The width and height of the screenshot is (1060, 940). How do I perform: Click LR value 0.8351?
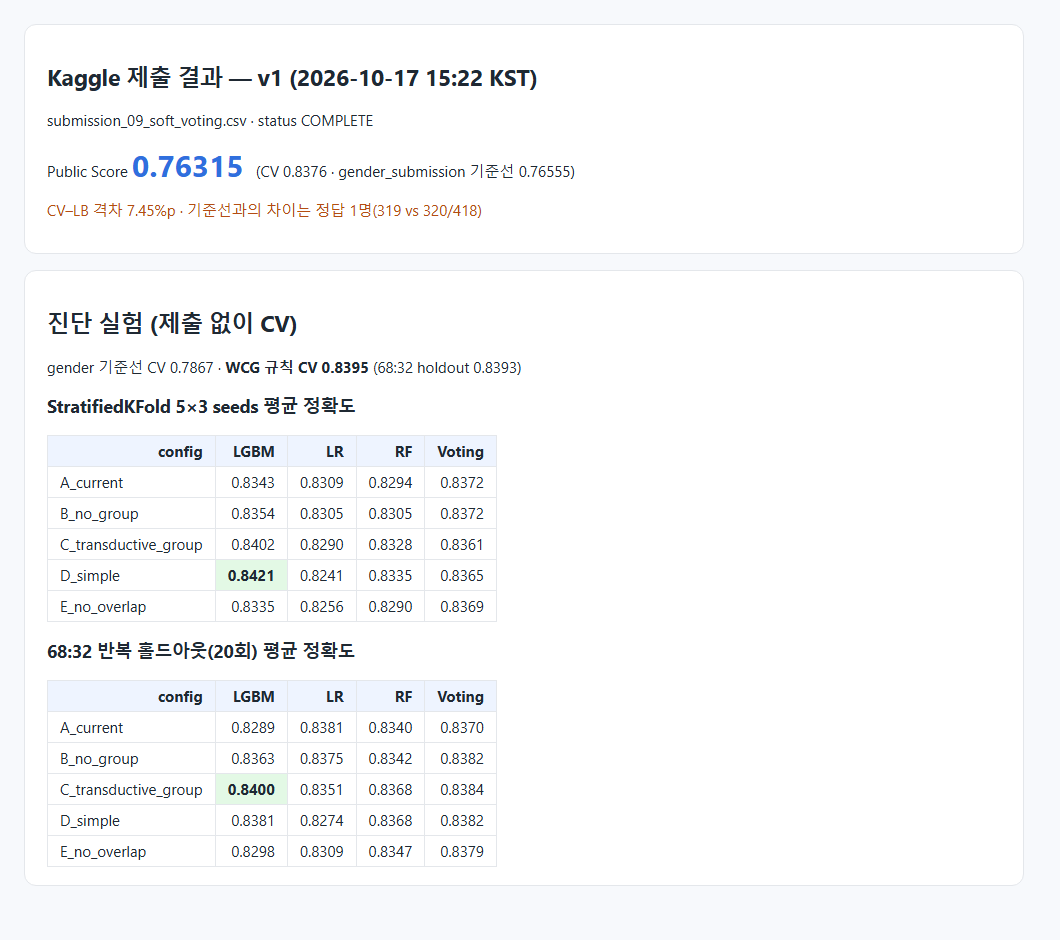(322, 790)
